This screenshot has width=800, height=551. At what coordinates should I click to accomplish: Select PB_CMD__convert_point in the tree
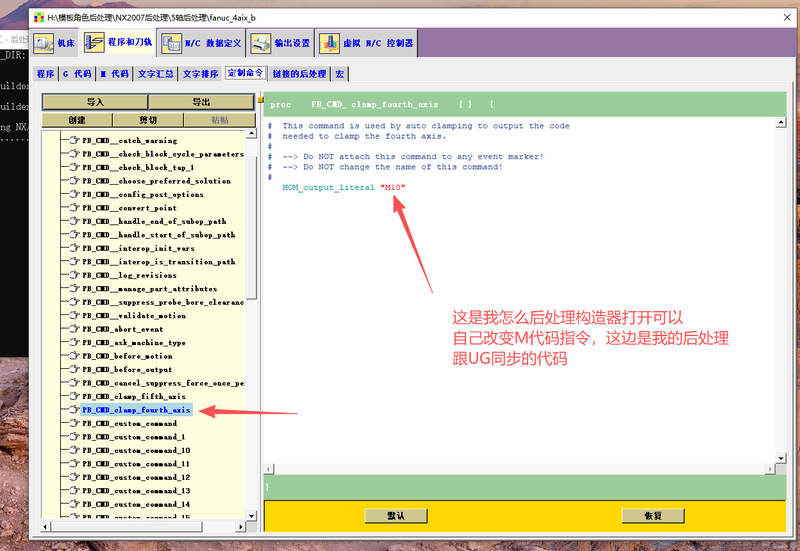(129, 208)
